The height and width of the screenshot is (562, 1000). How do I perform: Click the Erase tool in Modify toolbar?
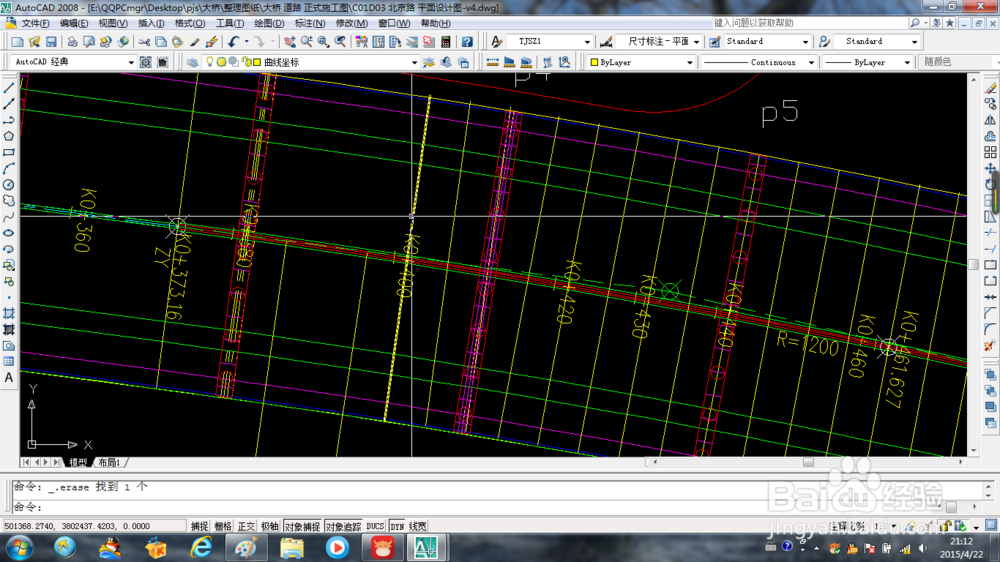pos(990,88)
